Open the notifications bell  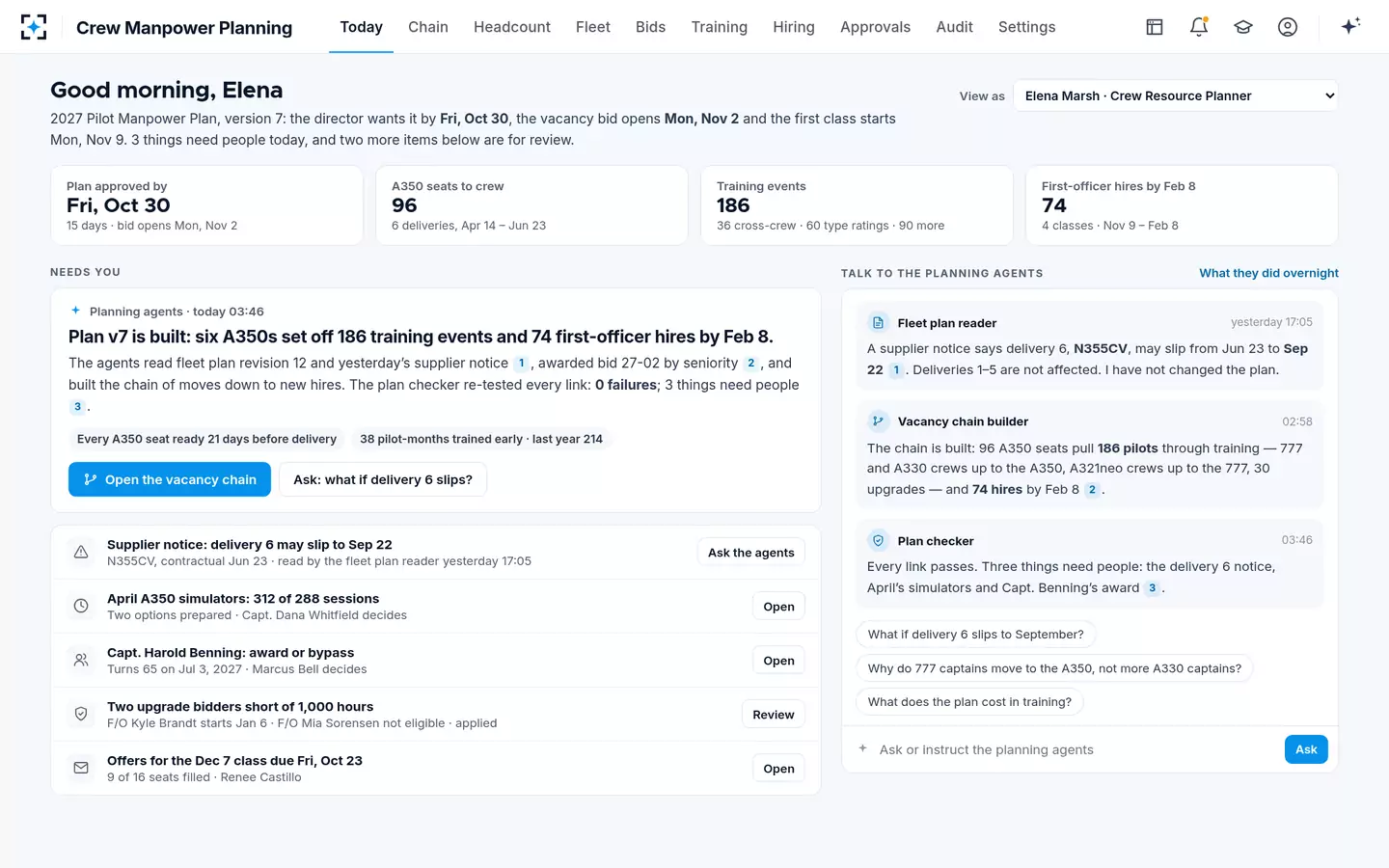(x=1199, y=27)
